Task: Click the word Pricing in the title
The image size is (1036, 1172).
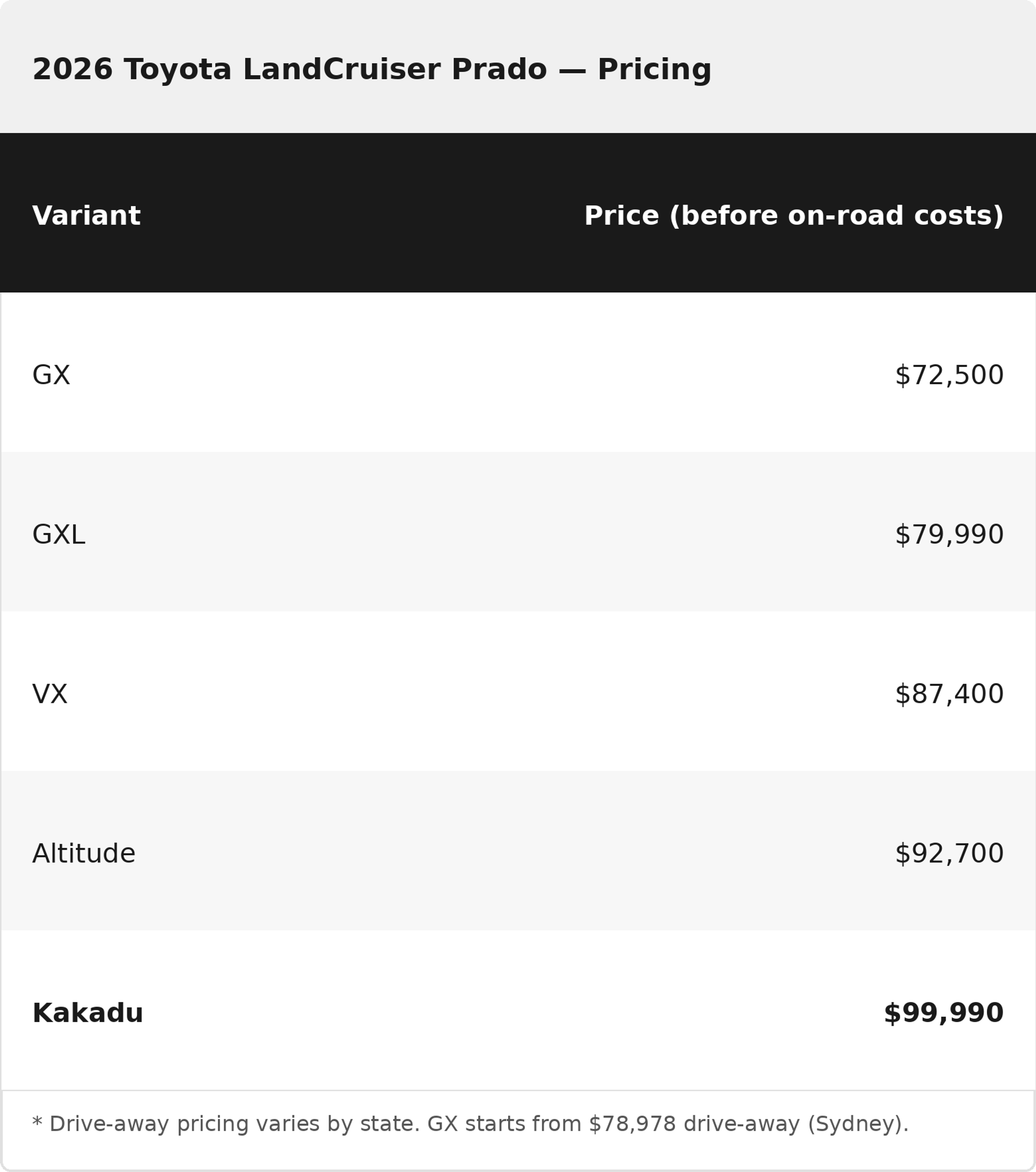Action: coord(654,69)
